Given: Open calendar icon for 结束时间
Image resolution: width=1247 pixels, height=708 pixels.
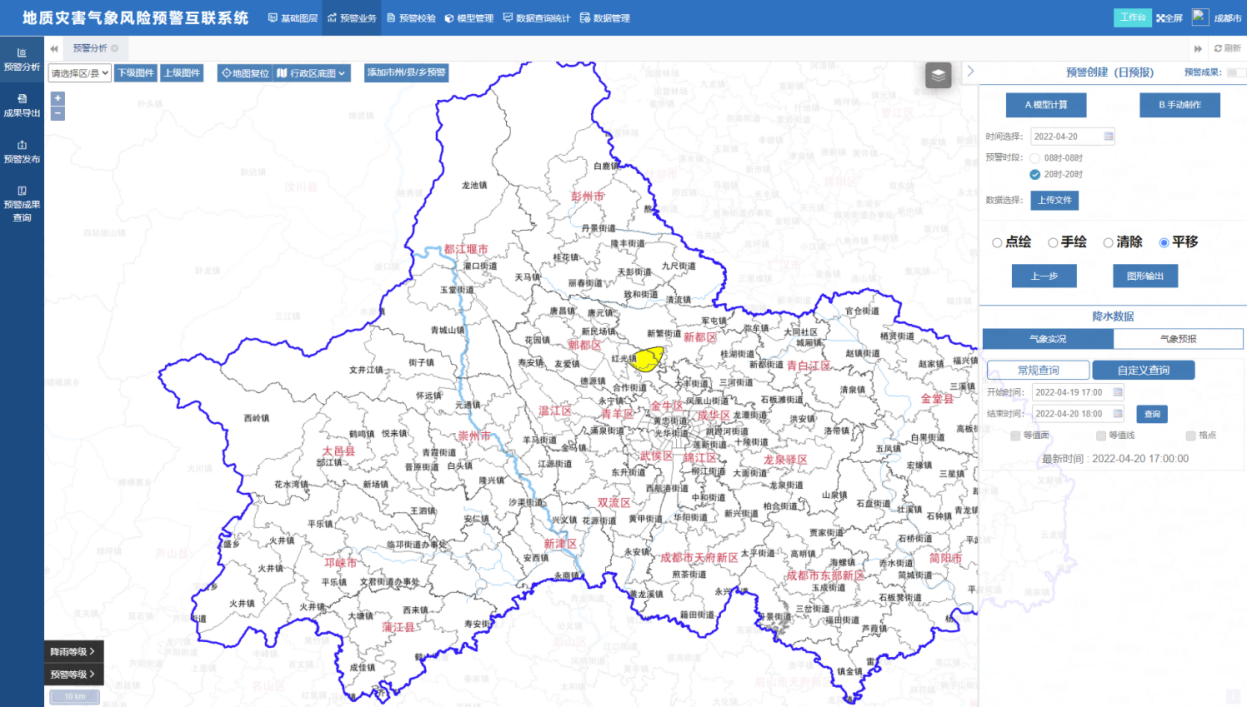Looking at the screenshot, I should [1117, 413].
